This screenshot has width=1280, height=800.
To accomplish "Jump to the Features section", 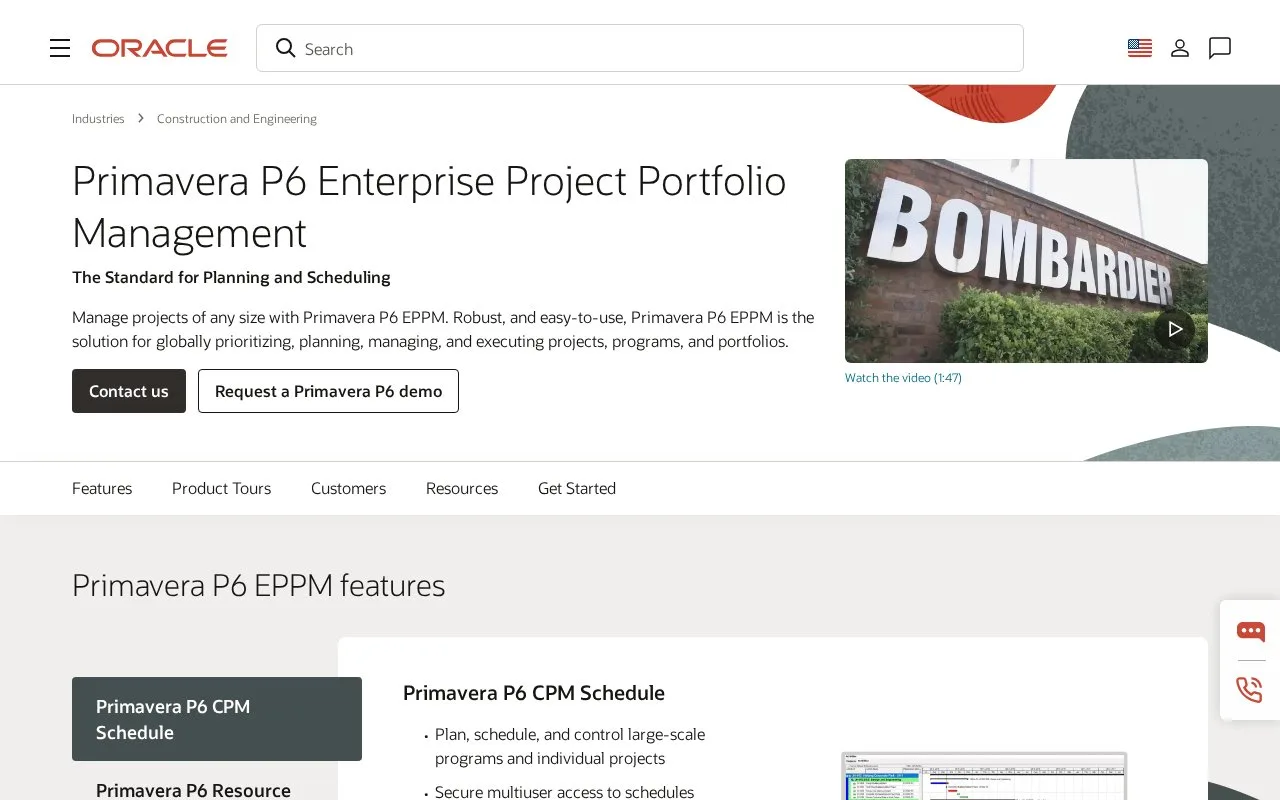I will 102,488.
